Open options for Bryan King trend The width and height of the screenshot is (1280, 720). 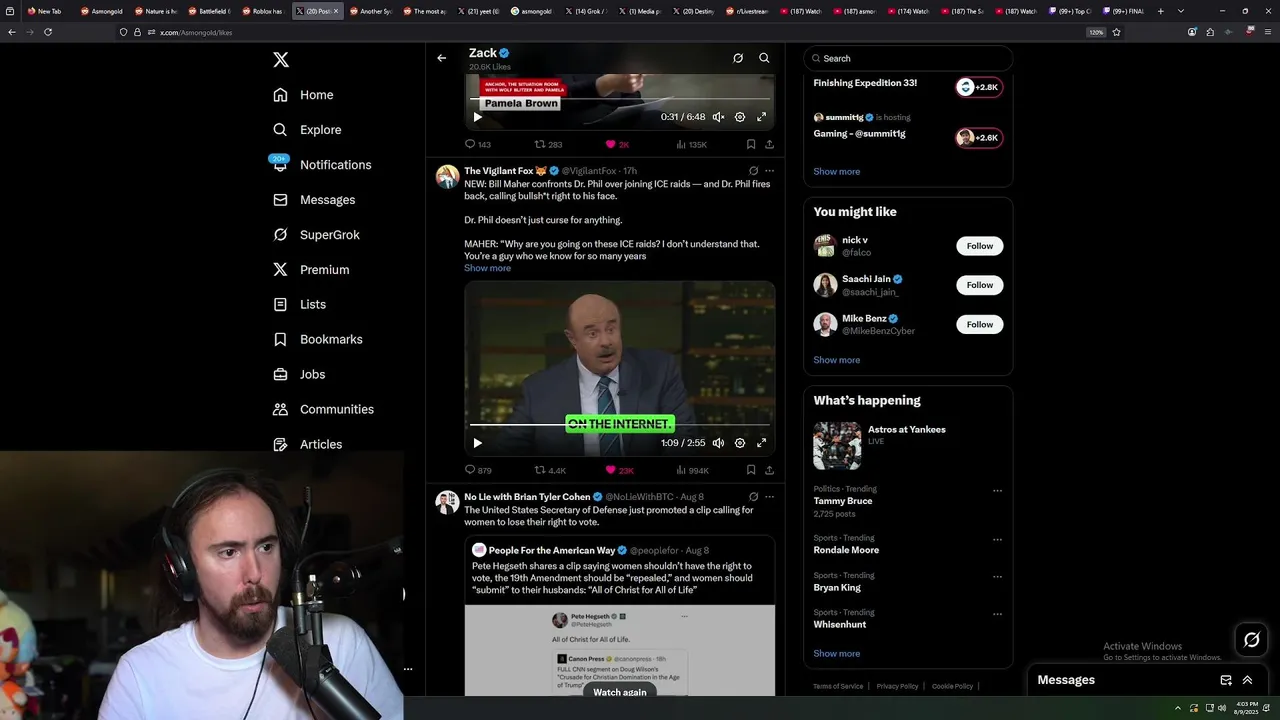(x=997, y=577)
